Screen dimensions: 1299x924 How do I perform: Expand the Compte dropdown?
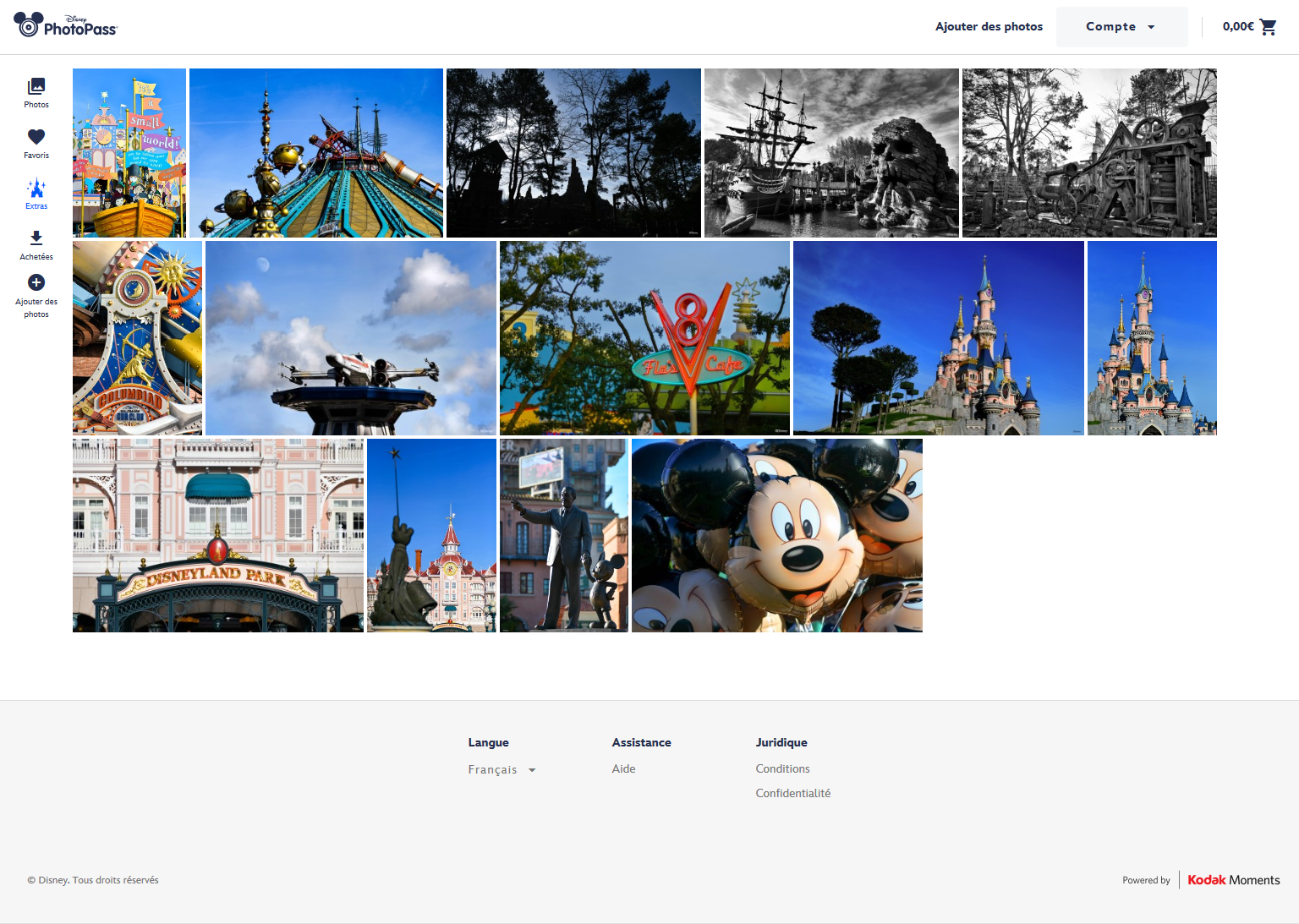(1121, 27)
